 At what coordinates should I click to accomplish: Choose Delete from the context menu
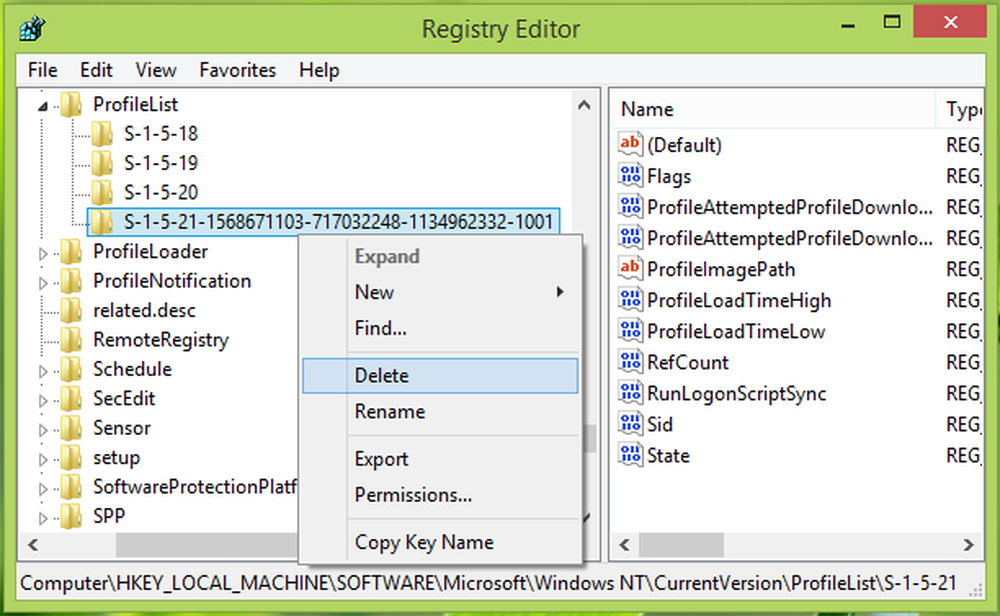[x=440, y=376]
